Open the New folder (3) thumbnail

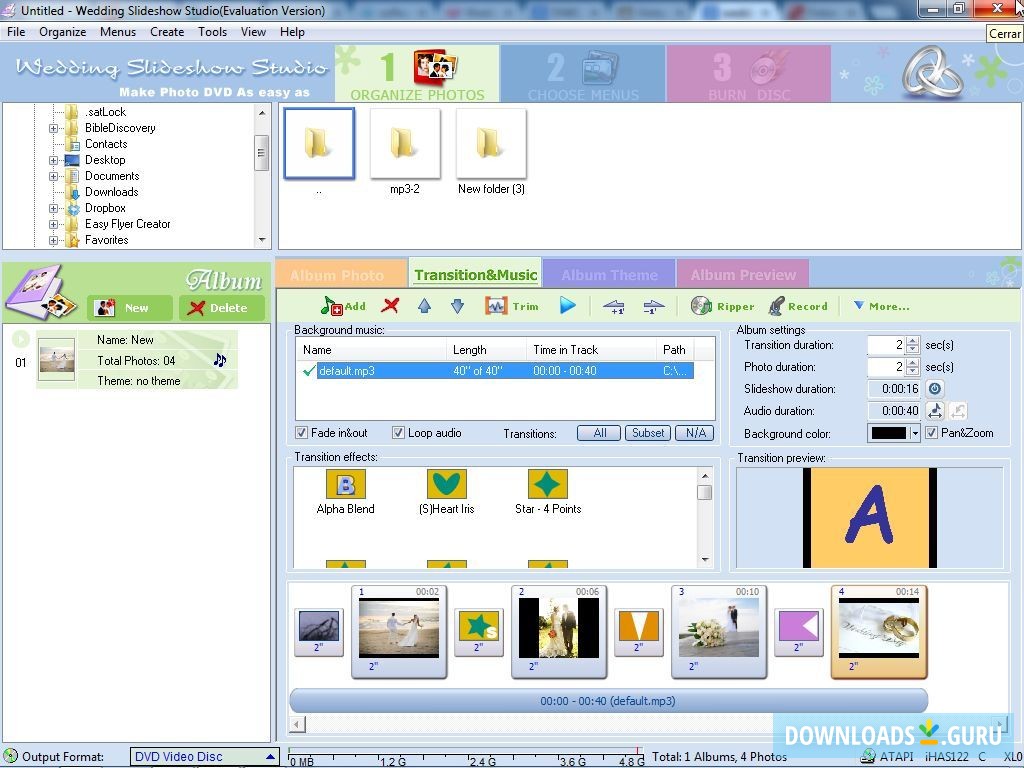(491, 152)
